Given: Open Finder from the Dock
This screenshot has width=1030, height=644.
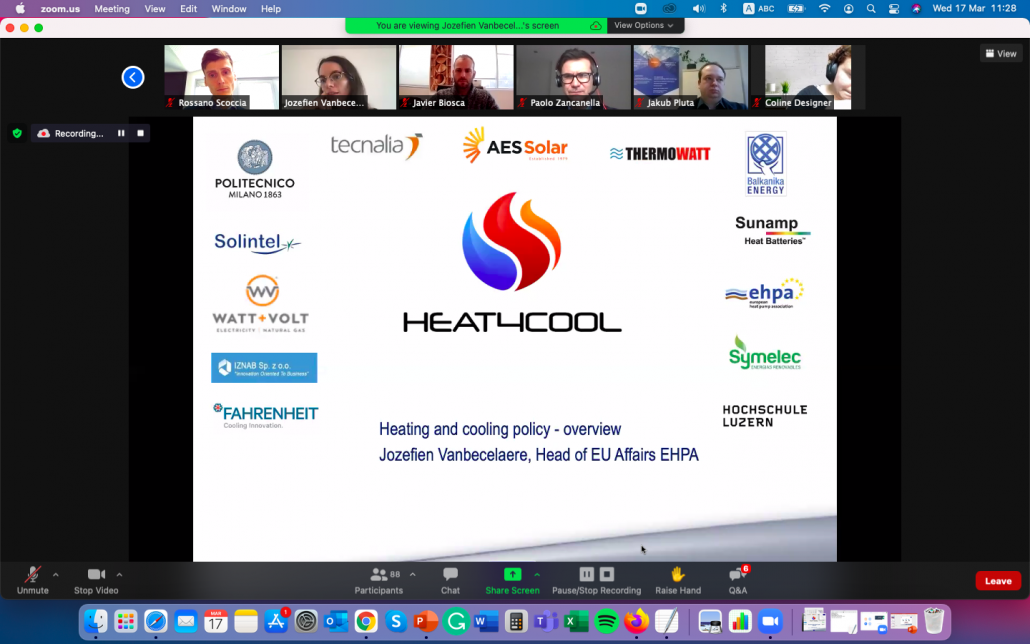Looking at the screenshot, I should point(96,621).
